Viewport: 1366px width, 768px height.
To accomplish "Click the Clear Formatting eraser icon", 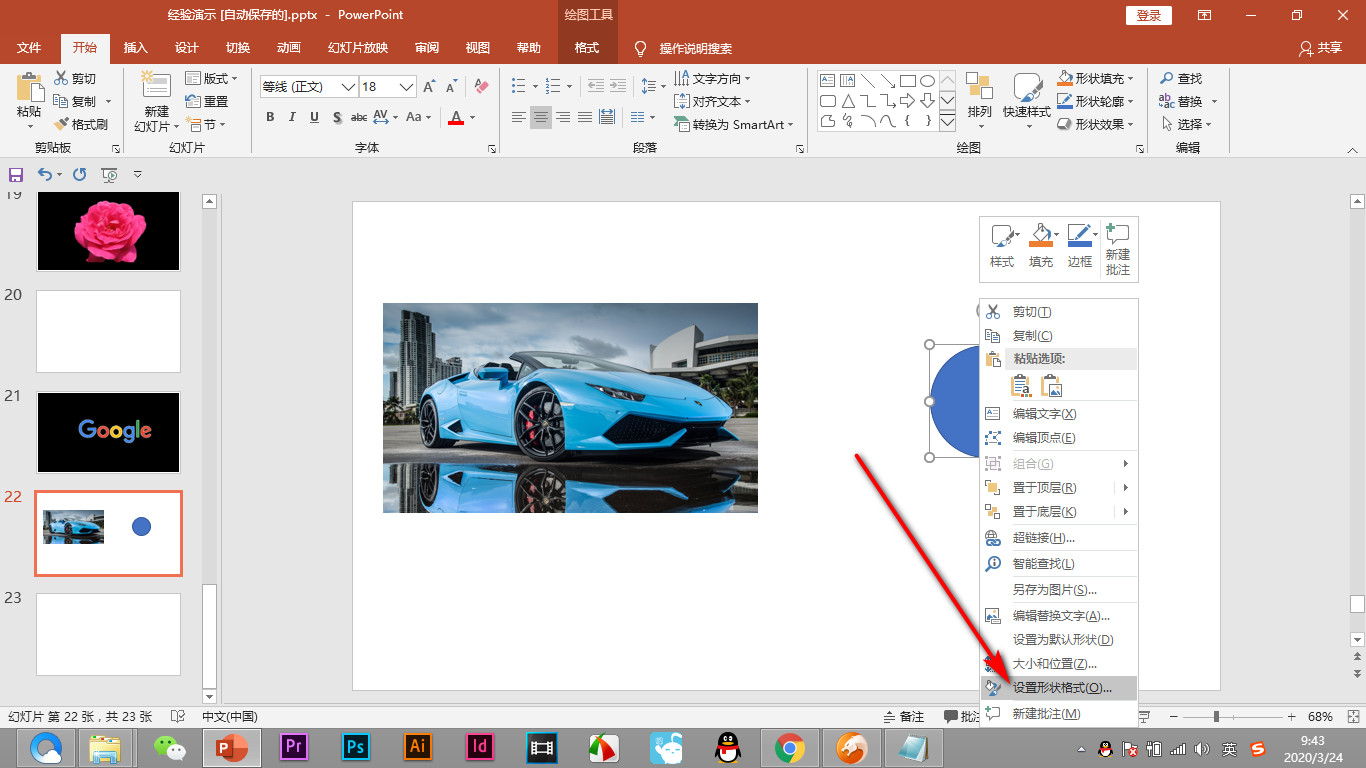I will (481, 87).
